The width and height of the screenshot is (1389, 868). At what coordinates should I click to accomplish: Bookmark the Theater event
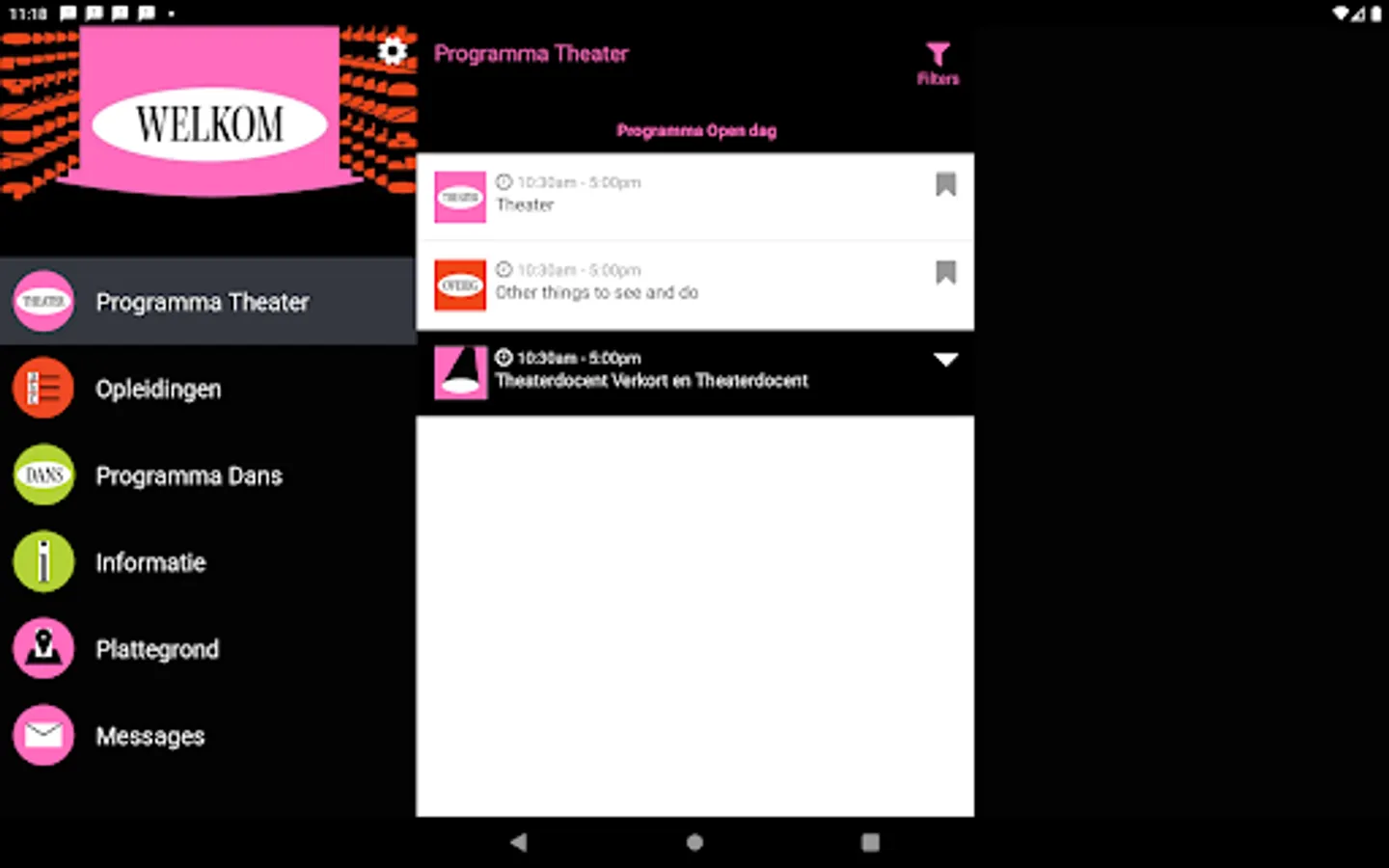(x=945, y=184)
